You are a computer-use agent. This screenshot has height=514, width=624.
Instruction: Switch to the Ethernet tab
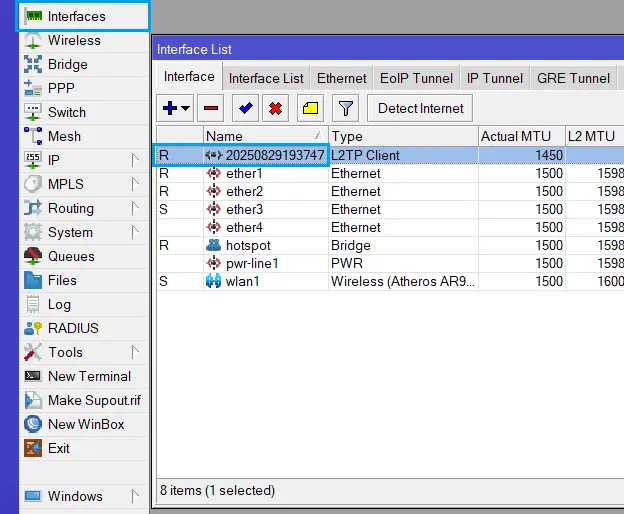click(341, 78)
